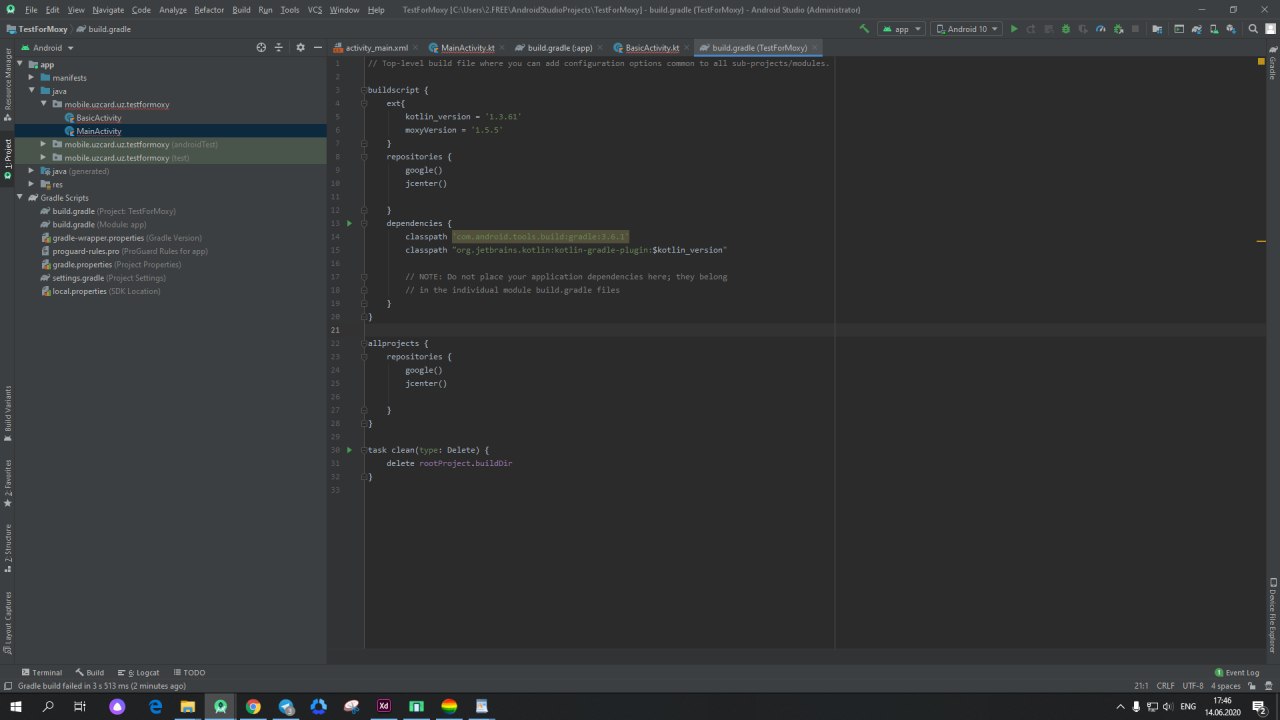Image resolution: width=1280 pixels, height=720 pixels.
Task: Run the app with the green play icon
Action: click(x=1014, y=29)
